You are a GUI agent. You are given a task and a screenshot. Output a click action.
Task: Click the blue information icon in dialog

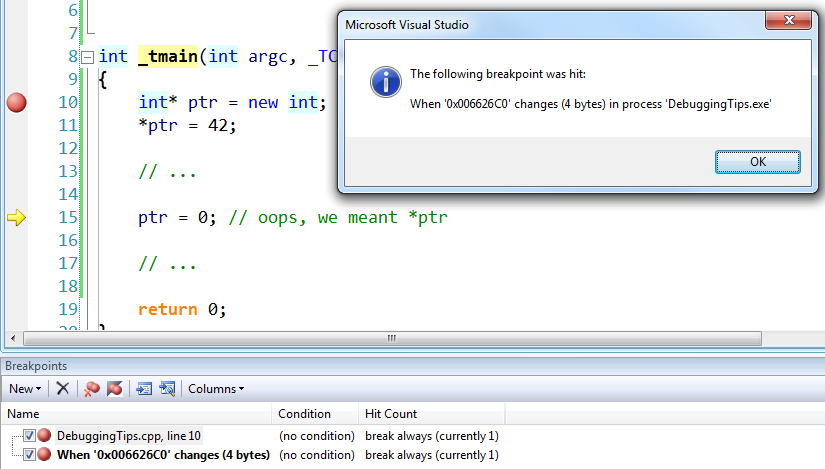pyautogui.click(x=386, y=82)
